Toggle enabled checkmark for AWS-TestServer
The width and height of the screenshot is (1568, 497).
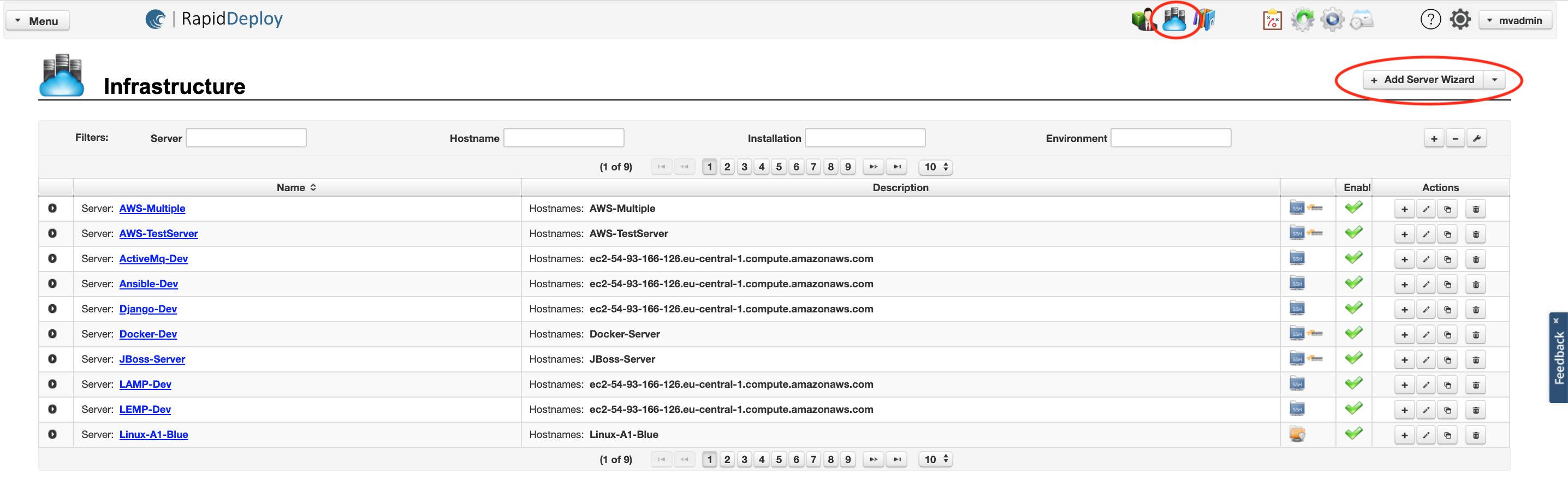1353,233
